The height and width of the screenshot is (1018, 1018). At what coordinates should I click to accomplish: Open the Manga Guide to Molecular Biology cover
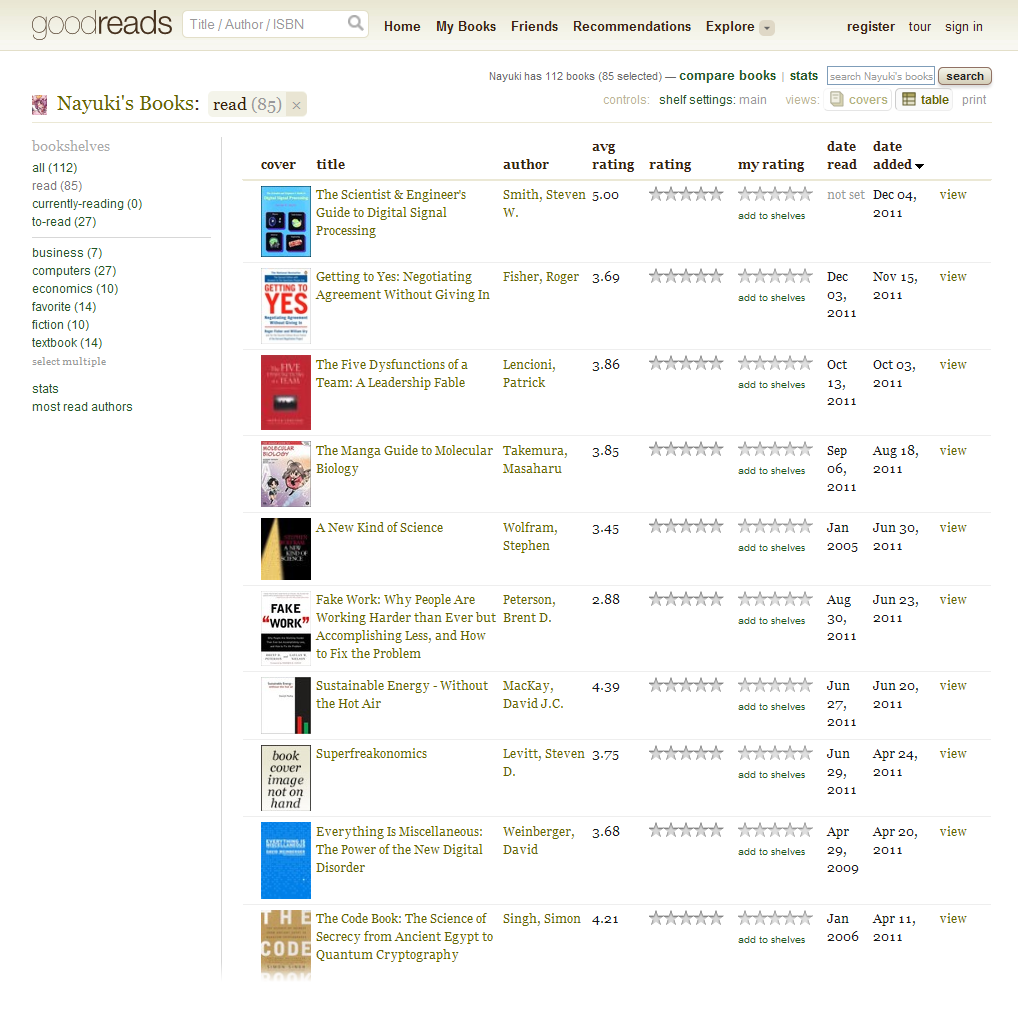pyautogui.click(x=286, y=474)
